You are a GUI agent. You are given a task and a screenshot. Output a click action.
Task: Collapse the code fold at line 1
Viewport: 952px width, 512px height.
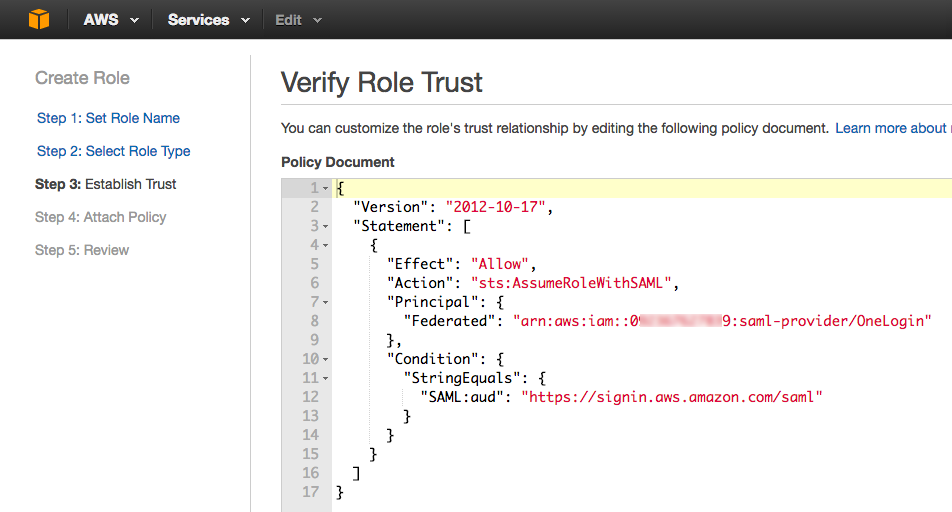click(325, 189)
